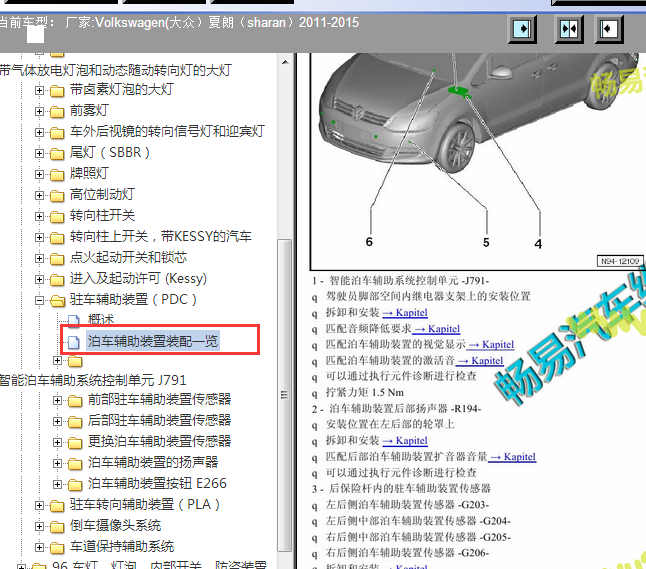The image size is (646, 569).
Task: Expand the 牌照灯 node
Action: click(x=40, y=174)
